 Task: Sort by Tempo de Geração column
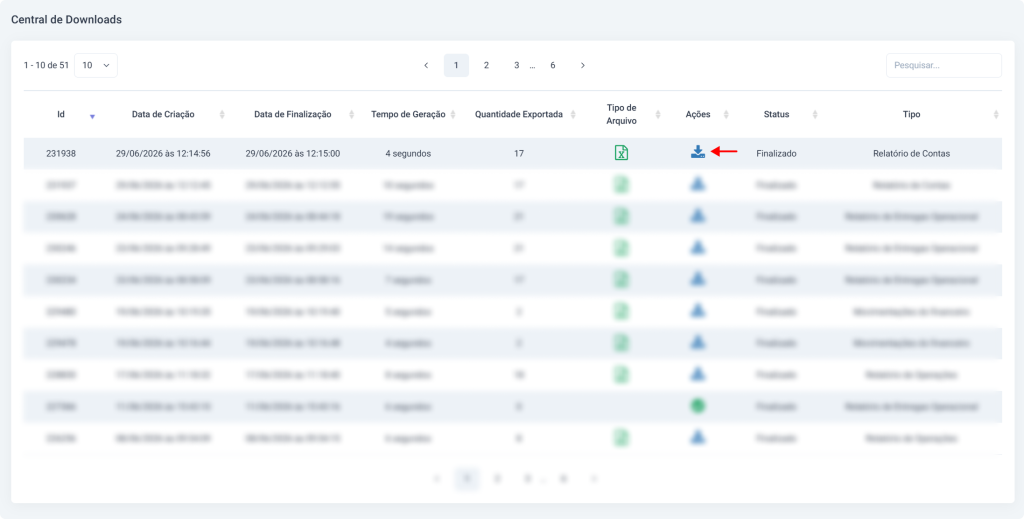(x=453, y=114)
